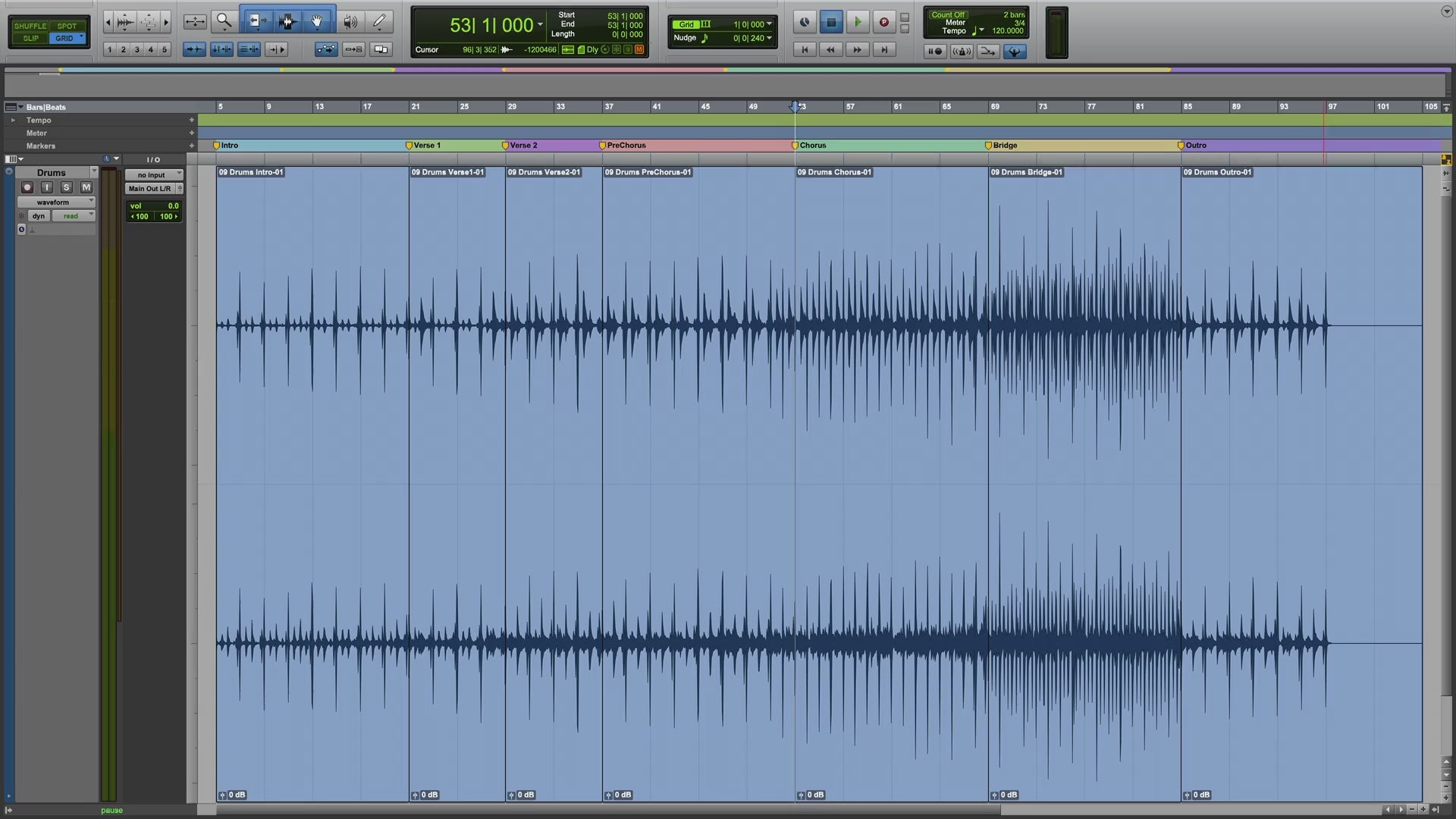
Task: Select the Selector waveform tool
Action: pyautogui.click(x=287, y=22)
